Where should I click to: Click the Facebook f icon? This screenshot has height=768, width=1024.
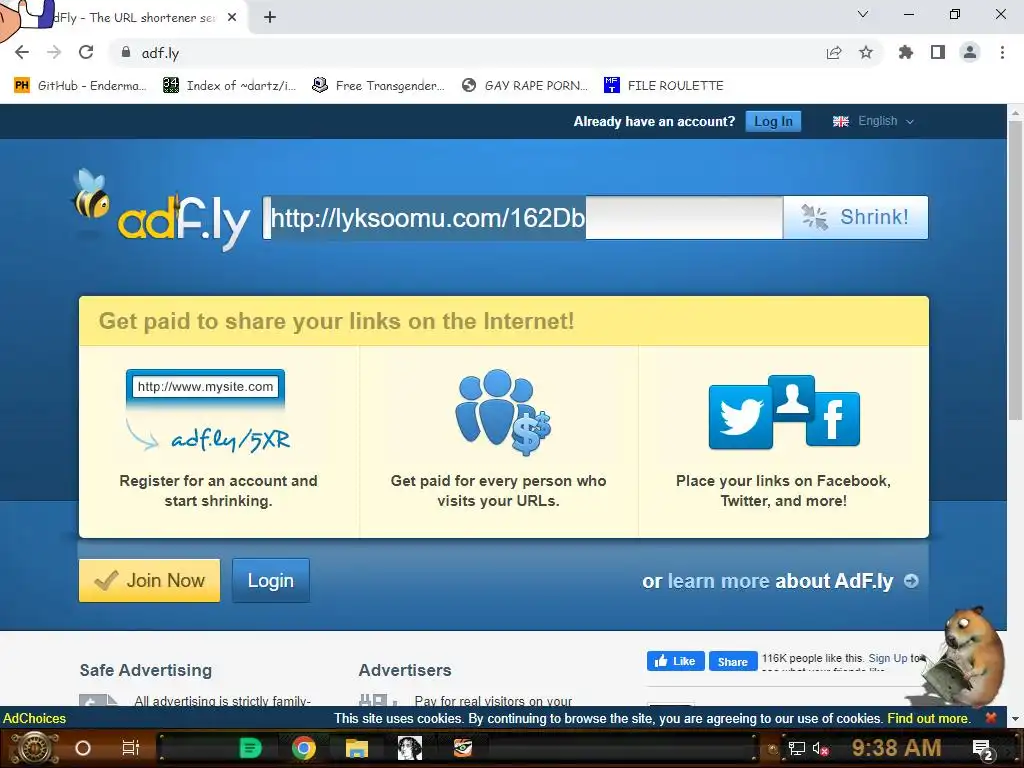pyautogui.click(x=833, y=419)
